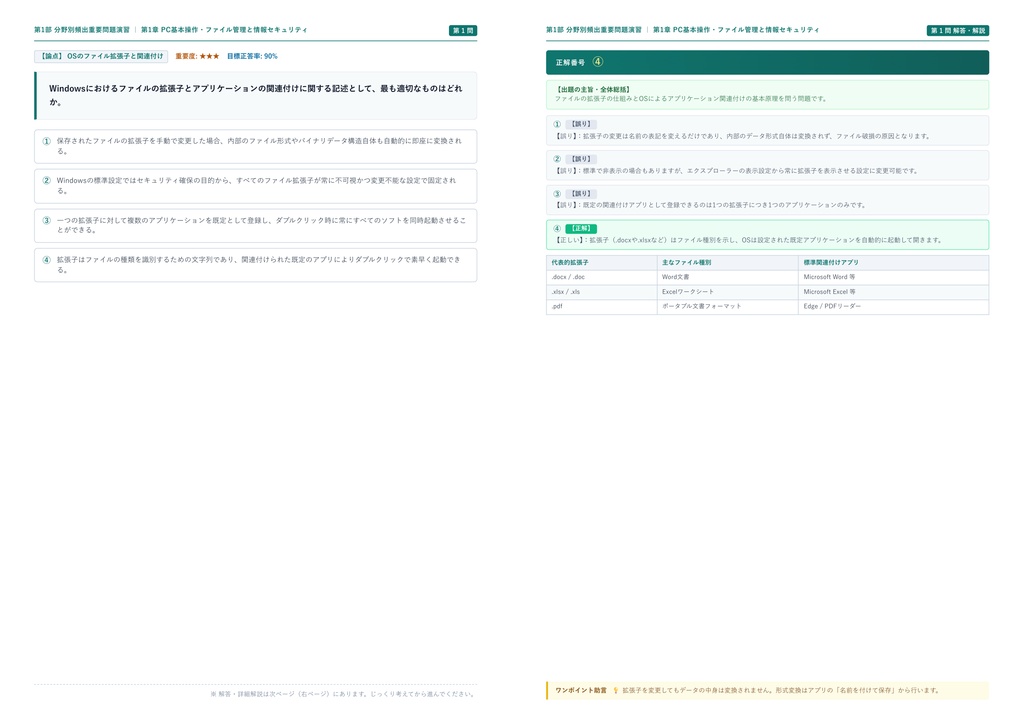Click circled ③ number of the 一つの拡張子 option

(46, 221)
